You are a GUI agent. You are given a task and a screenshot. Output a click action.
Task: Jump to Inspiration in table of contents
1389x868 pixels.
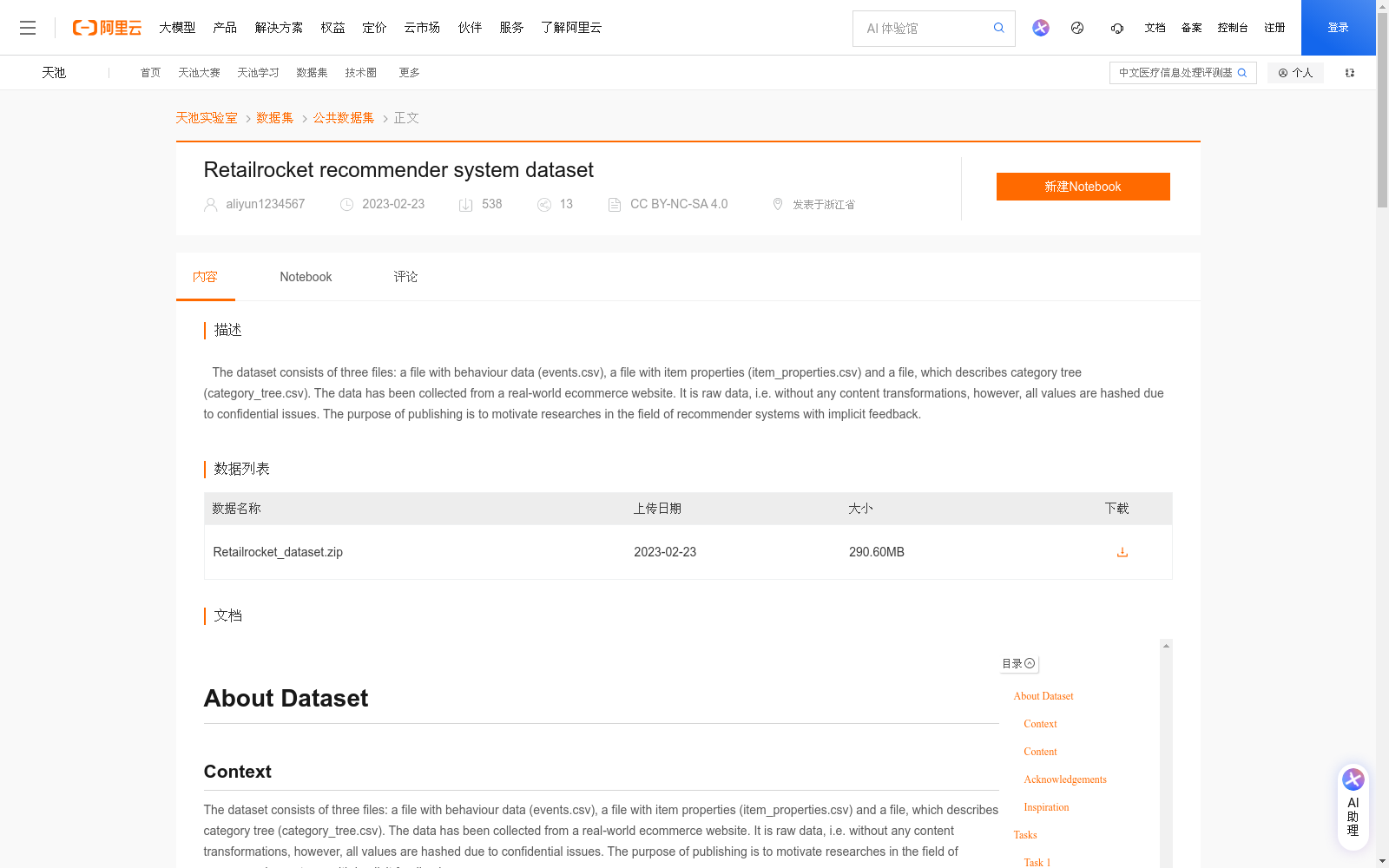click(1046, 807)
